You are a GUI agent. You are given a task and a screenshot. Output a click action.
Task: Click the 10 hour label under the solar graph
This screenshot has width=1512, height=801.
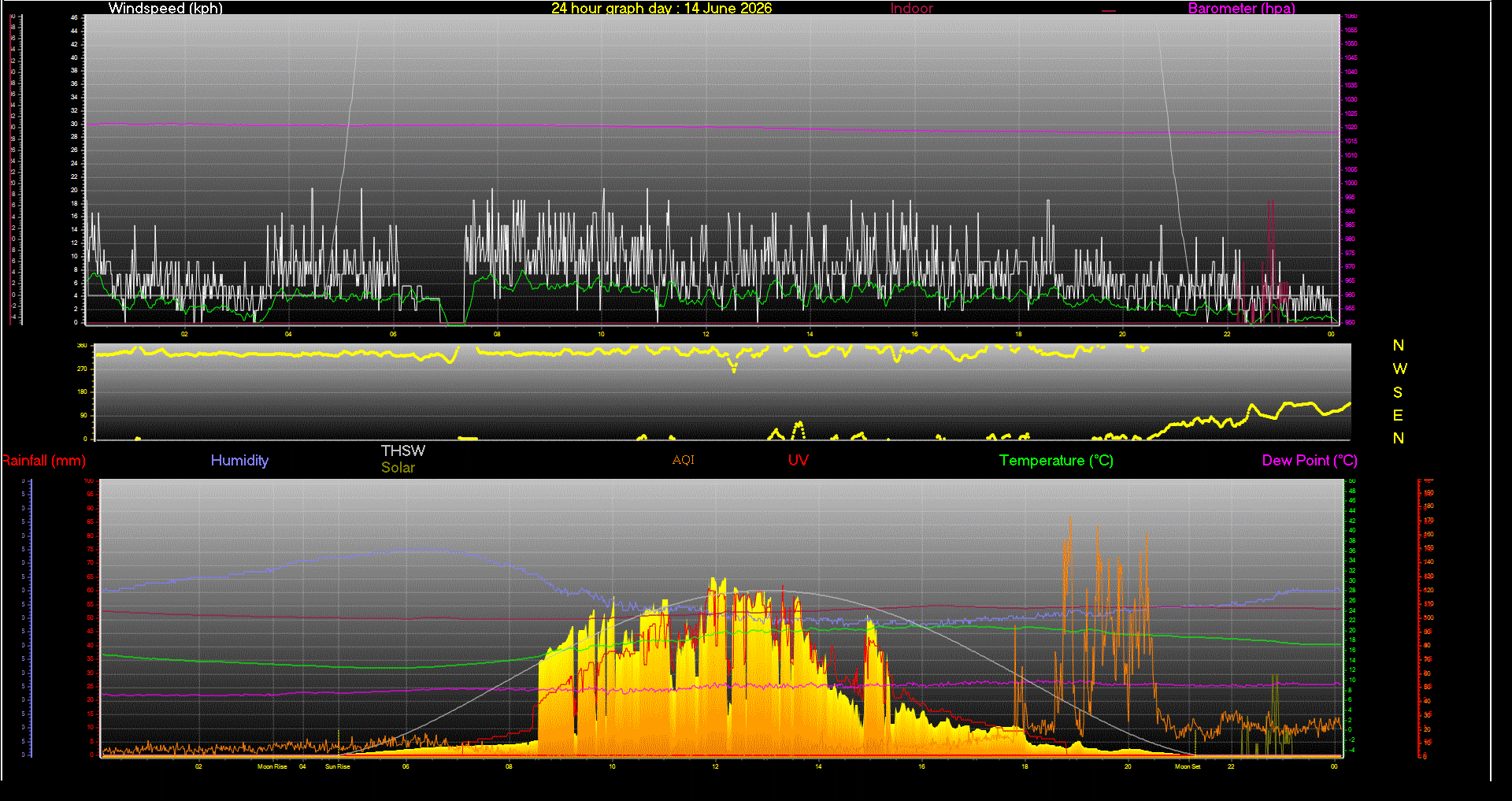pyautogui.click(x=612, y=766)
